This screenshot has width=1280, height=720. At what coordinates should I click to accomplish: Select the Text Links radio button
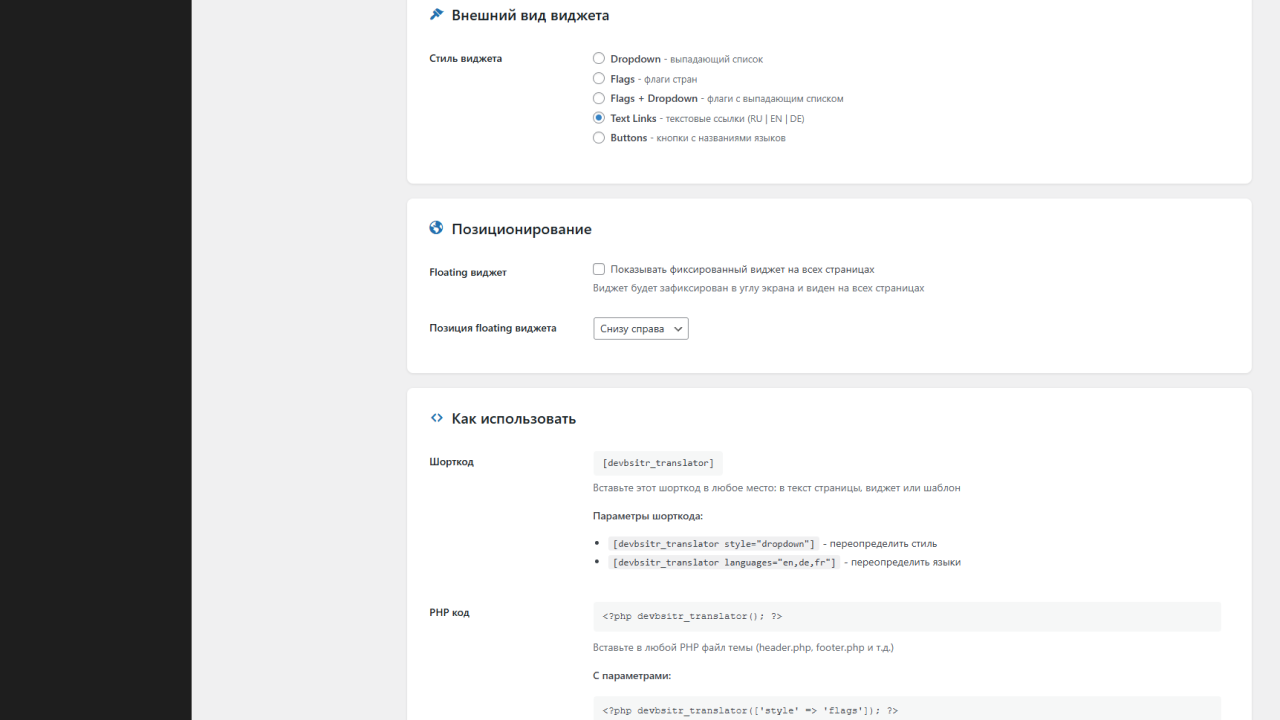(599, 118)
